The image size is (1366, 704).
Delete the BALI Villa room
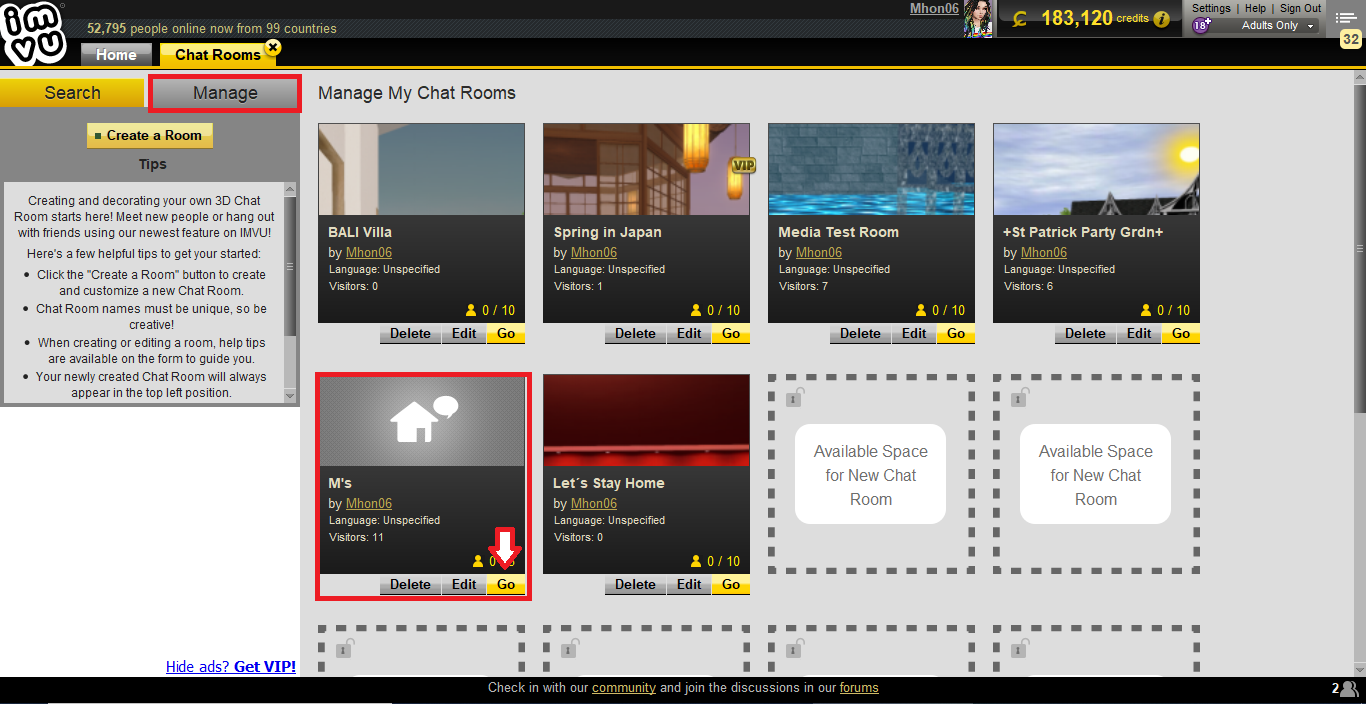(410, 333)
